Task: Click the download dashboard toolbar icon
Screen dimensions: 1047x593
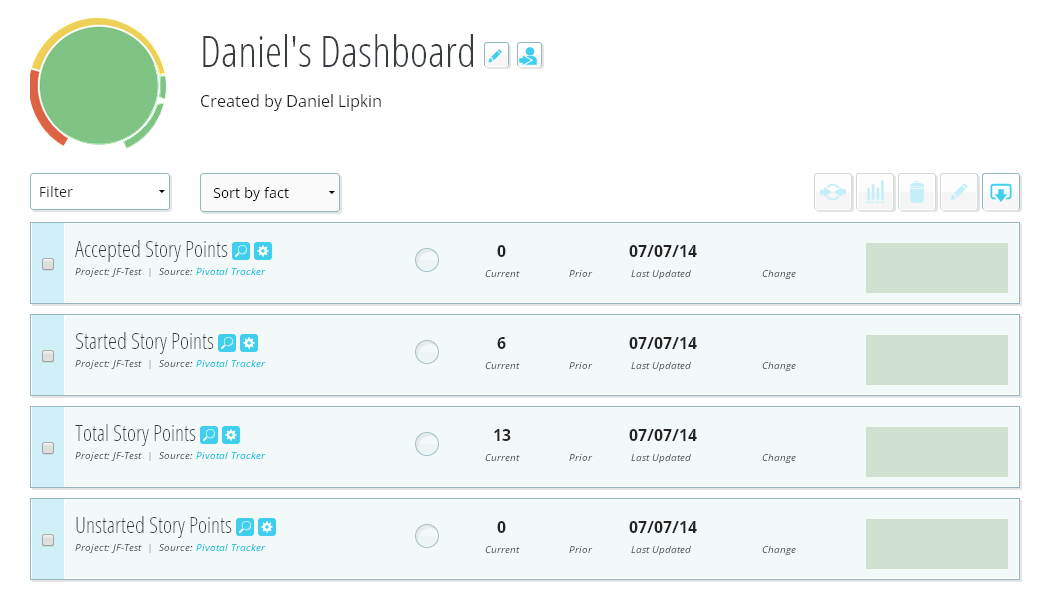Action: coord(1000,192)
